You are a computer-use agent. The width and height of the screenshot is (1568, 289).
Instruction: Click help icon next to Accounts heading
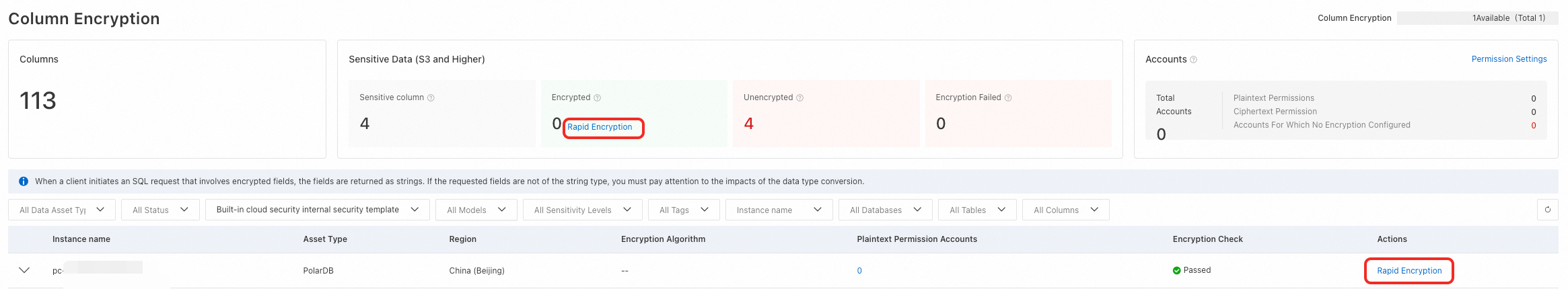click(1193, 60)
